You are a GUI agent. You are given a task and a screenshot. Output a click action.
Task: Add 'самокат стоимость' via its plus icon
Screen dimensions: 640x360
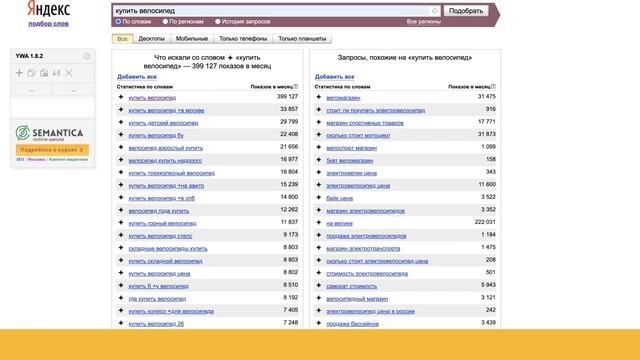pyautogui.click(x=319, y=286)
